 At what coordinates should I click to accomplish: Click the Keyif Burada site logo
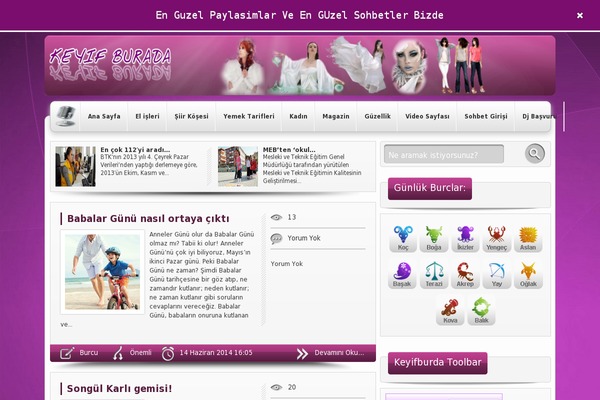110,64
